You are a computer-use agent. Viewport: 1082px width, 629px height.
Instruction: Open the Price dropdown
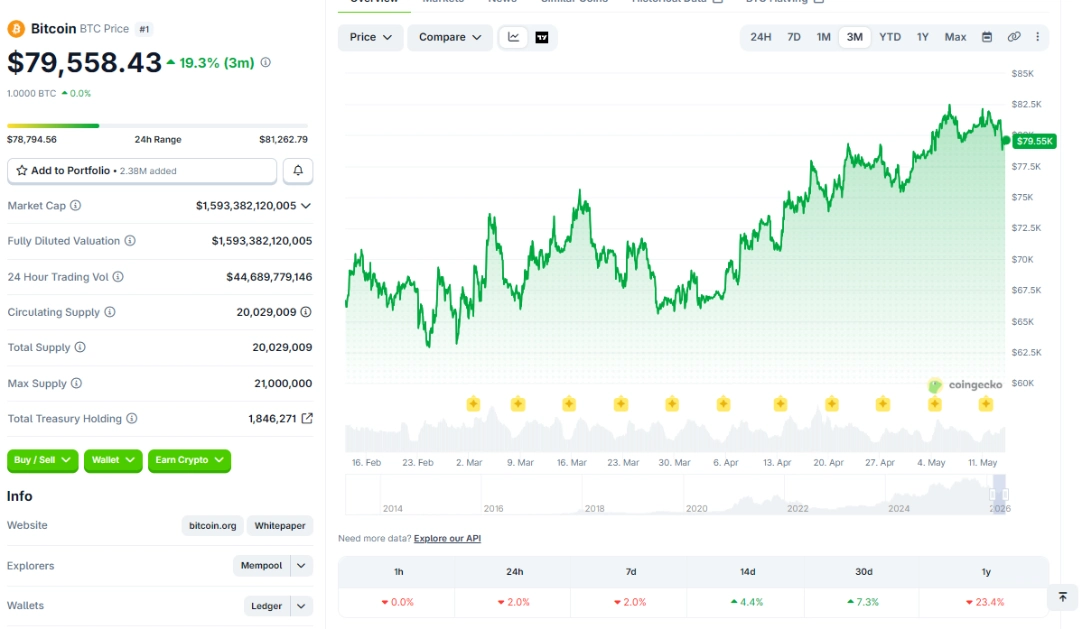371,37
